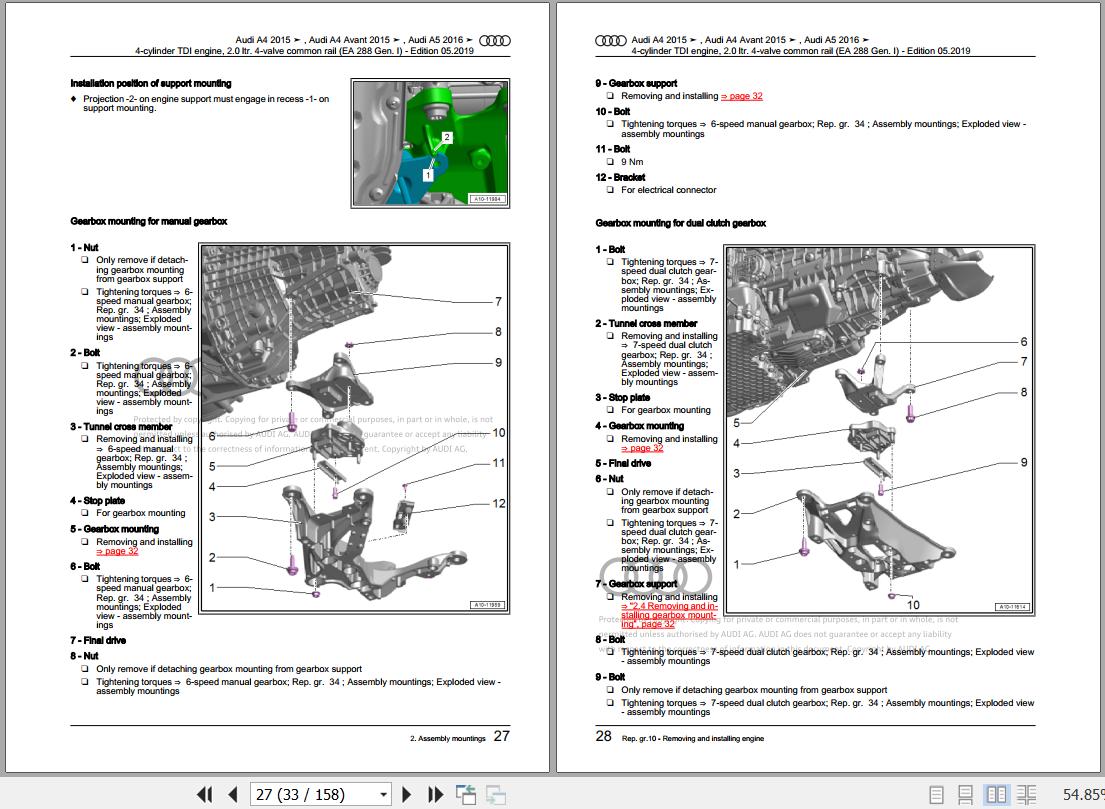This screenshot has width=1105, height=809.
Task: Go to the previous page
Action: click(233, 795)
